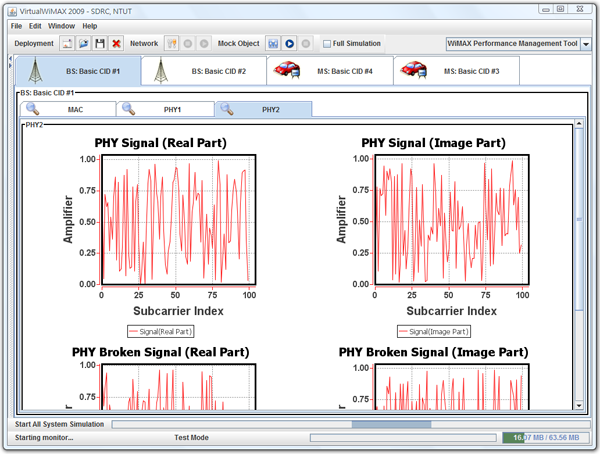
Task: Click the magnifier icon on MAC tab
Action: pyautogui.click(x=33, y=109)
